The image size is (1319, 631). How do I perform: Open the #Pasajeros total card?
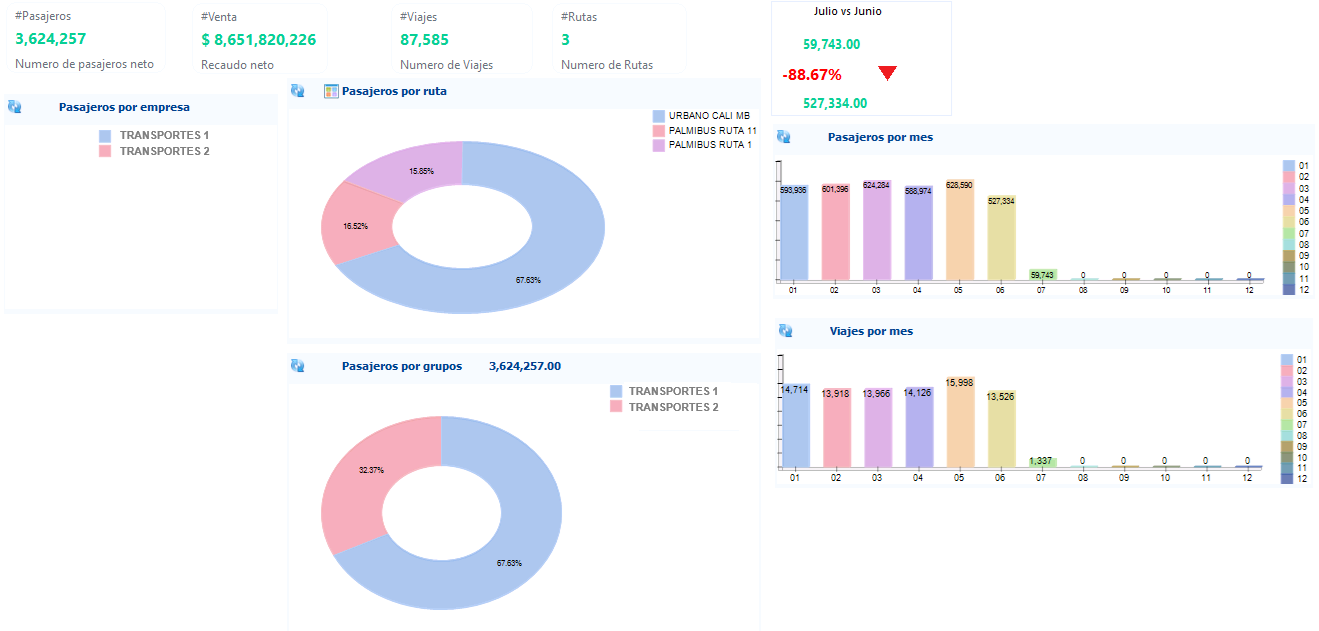point(85,40)
